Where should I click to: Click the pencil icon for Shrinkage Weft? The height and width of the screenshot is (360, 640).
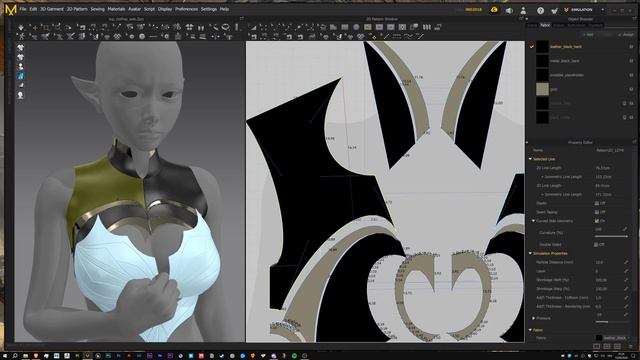coord(626,280)
